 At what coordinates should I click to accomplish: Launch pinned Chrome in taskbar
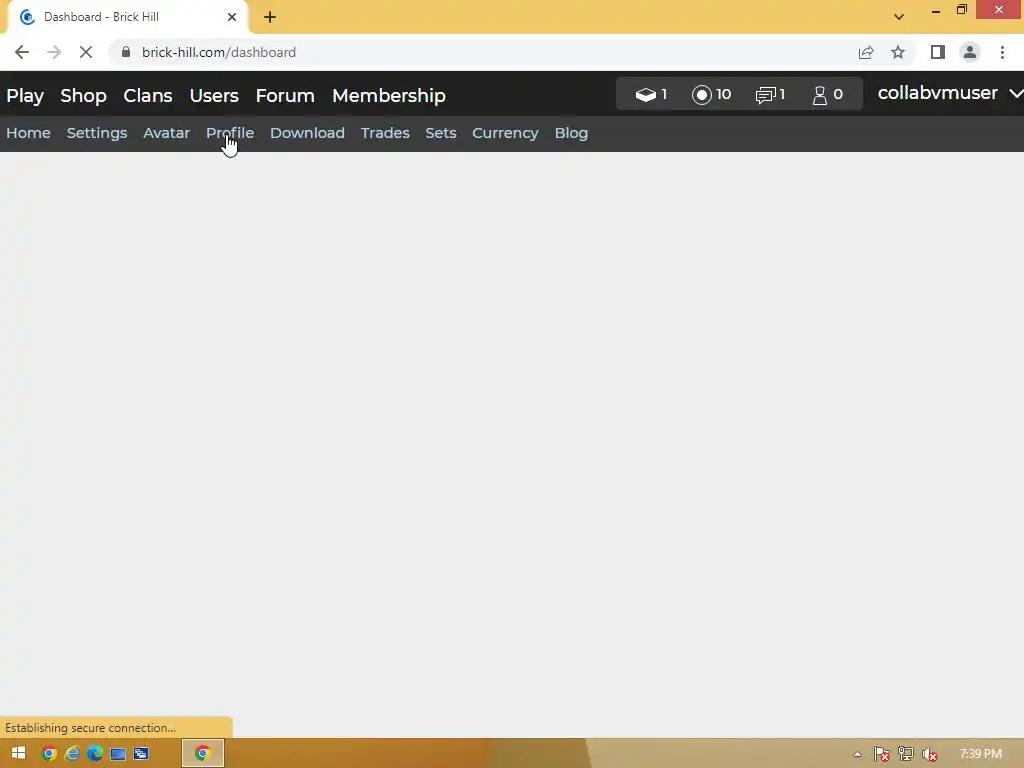[49, 754]
